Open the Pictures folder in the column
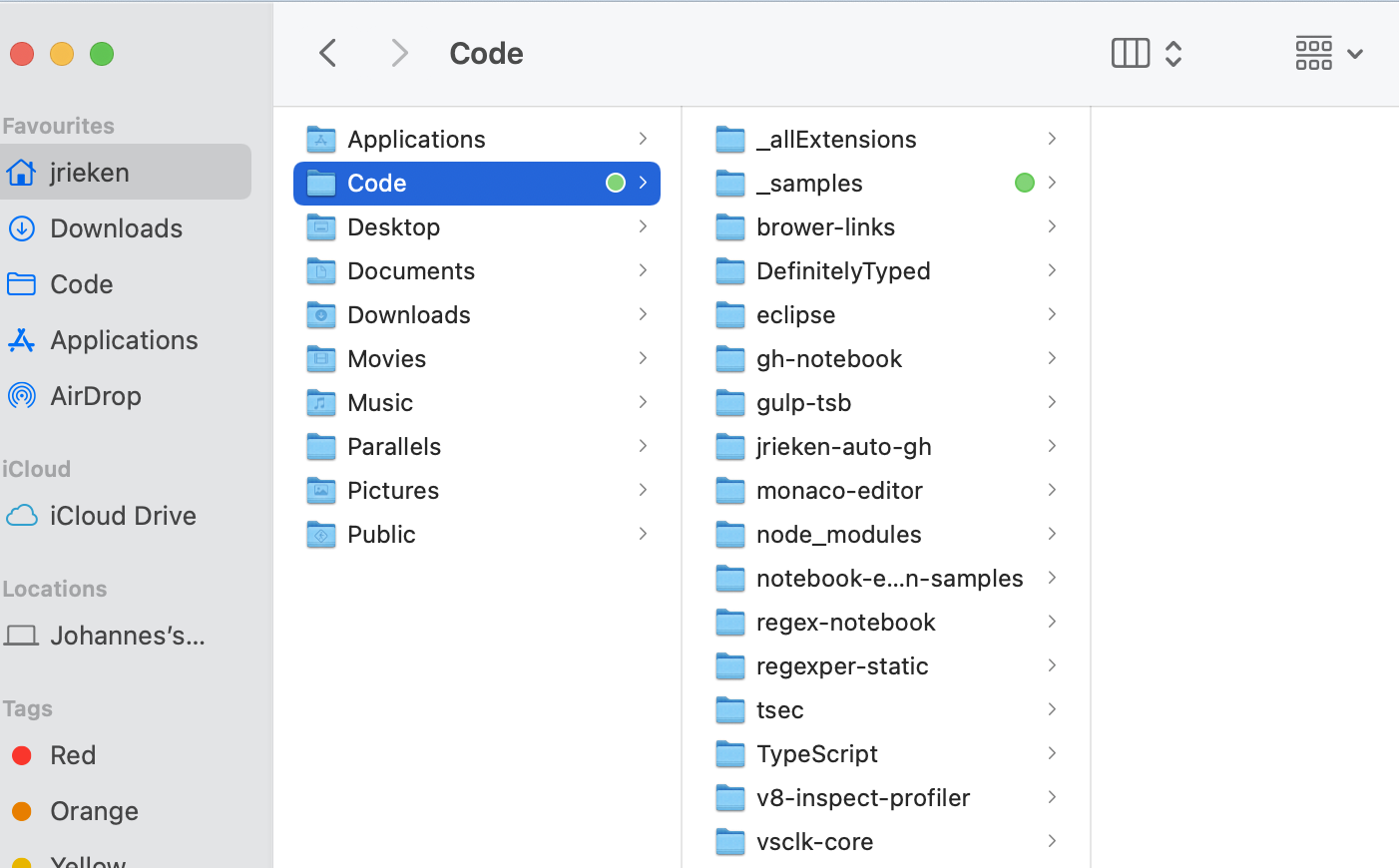This screenshot has width=1399, height=868. point(393,490)
